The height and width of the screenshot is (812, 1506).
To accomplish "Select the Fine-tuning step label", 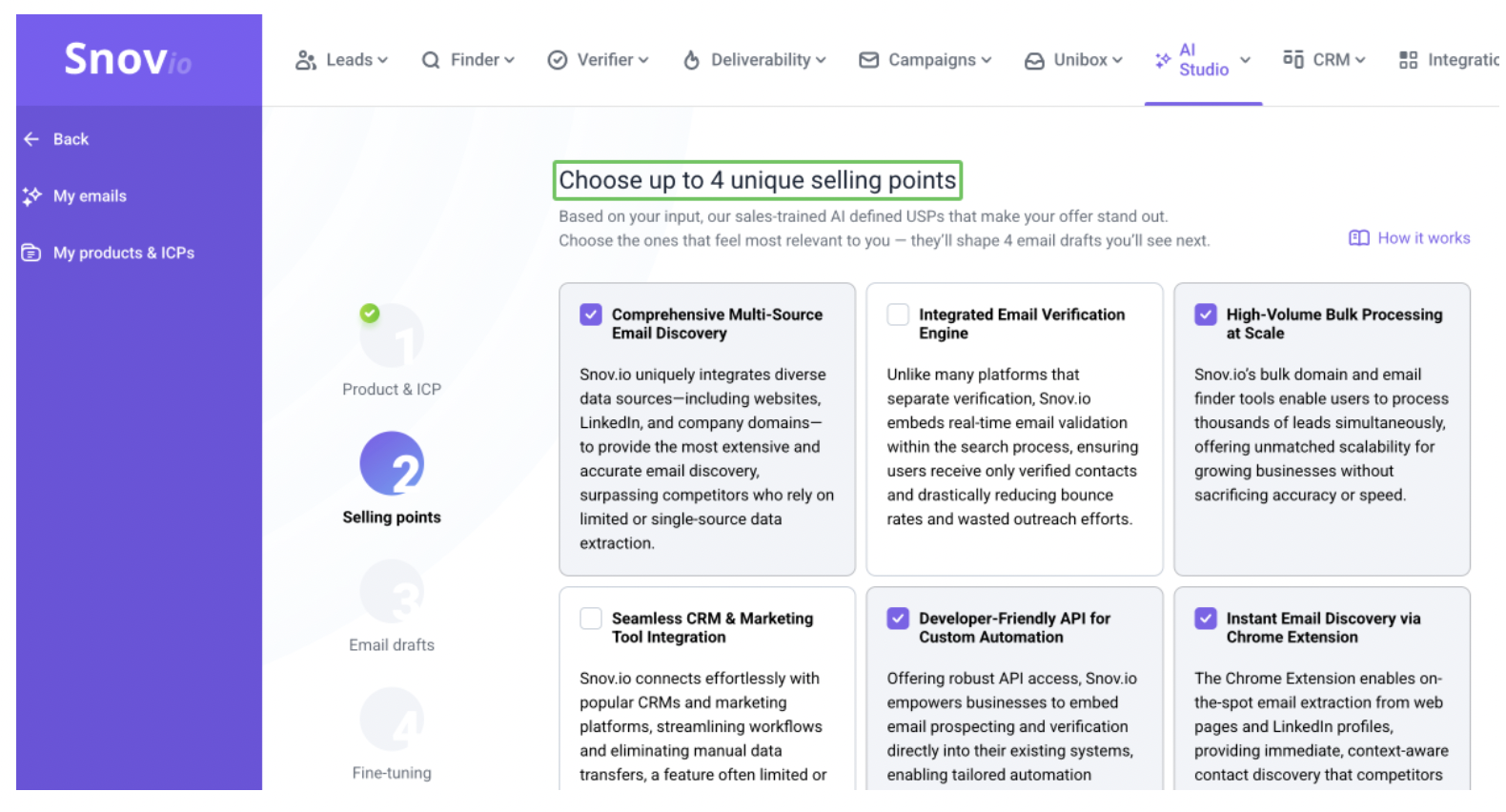I will [392, 773].
